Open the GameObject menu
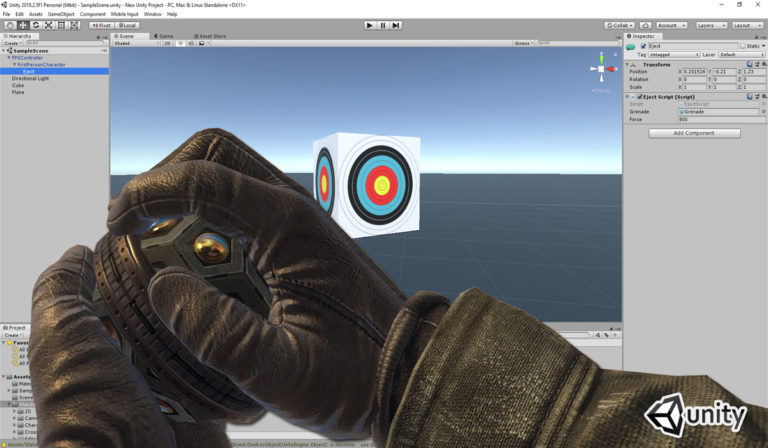768x448 pixels. coord(61,14)
